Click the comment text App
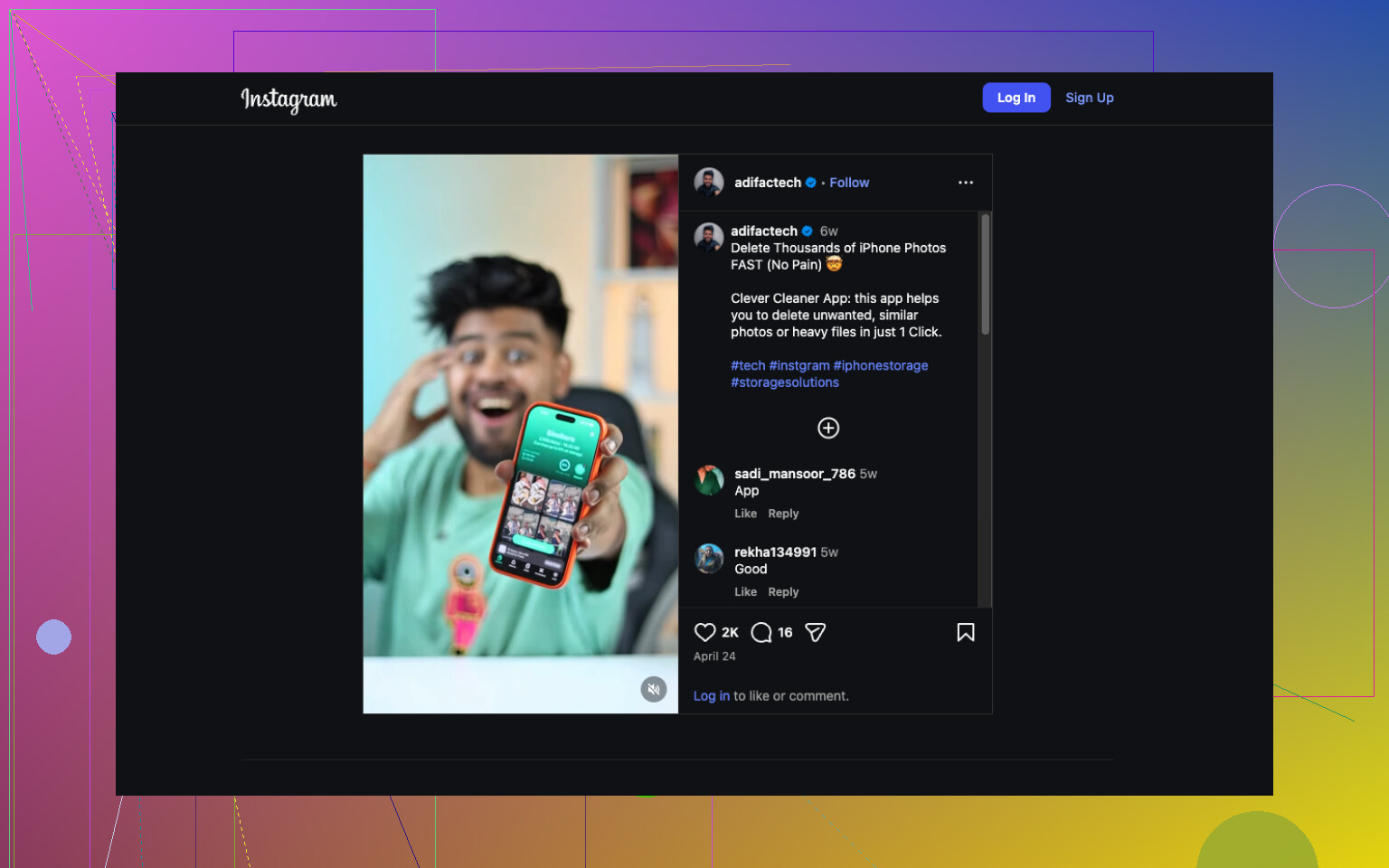The image size is (1389, 868). tap(747, 491)
